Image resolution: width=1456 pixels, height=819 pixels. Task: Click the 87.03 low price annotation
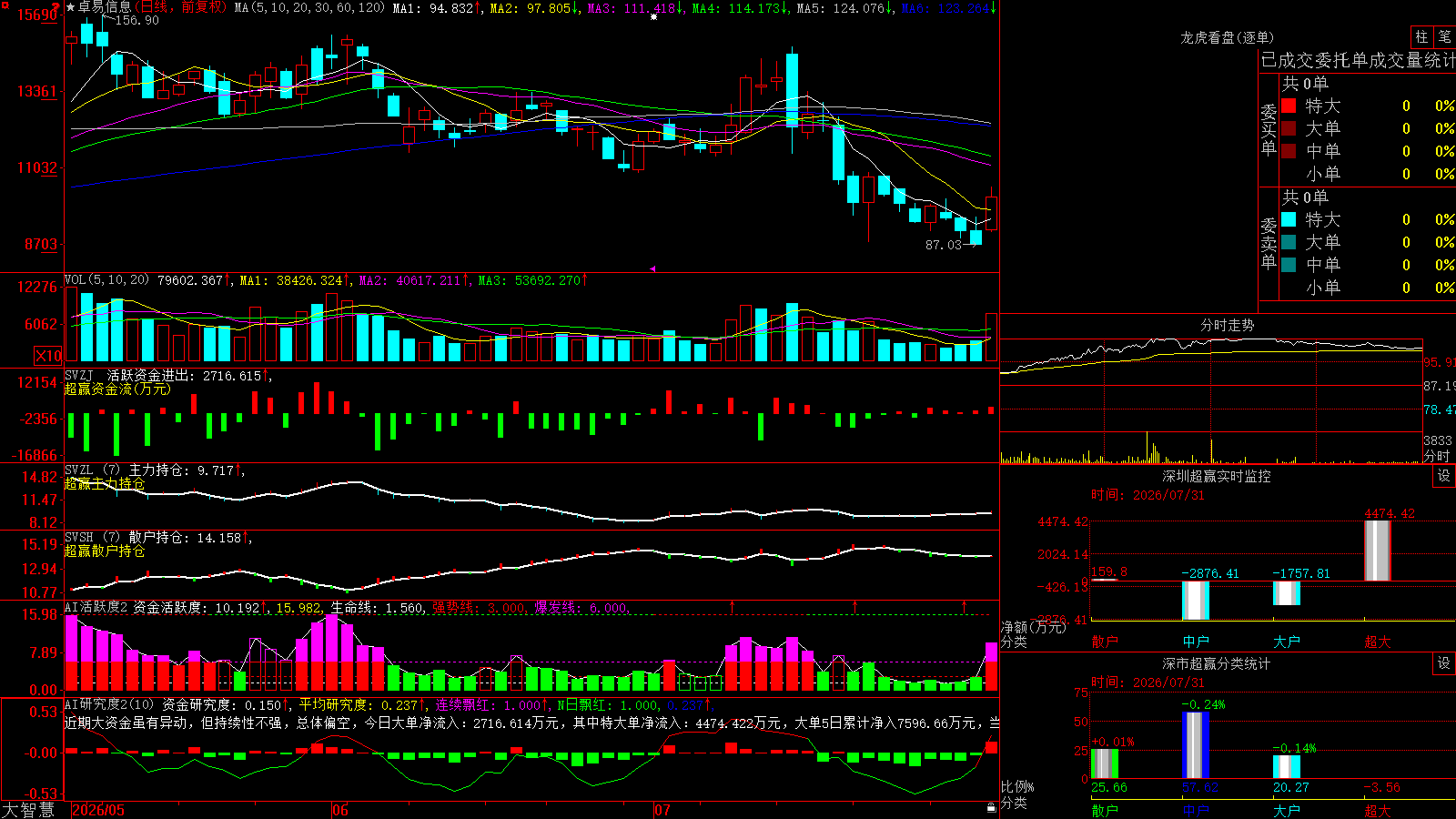pyautogui.click(x=944, y=245)
